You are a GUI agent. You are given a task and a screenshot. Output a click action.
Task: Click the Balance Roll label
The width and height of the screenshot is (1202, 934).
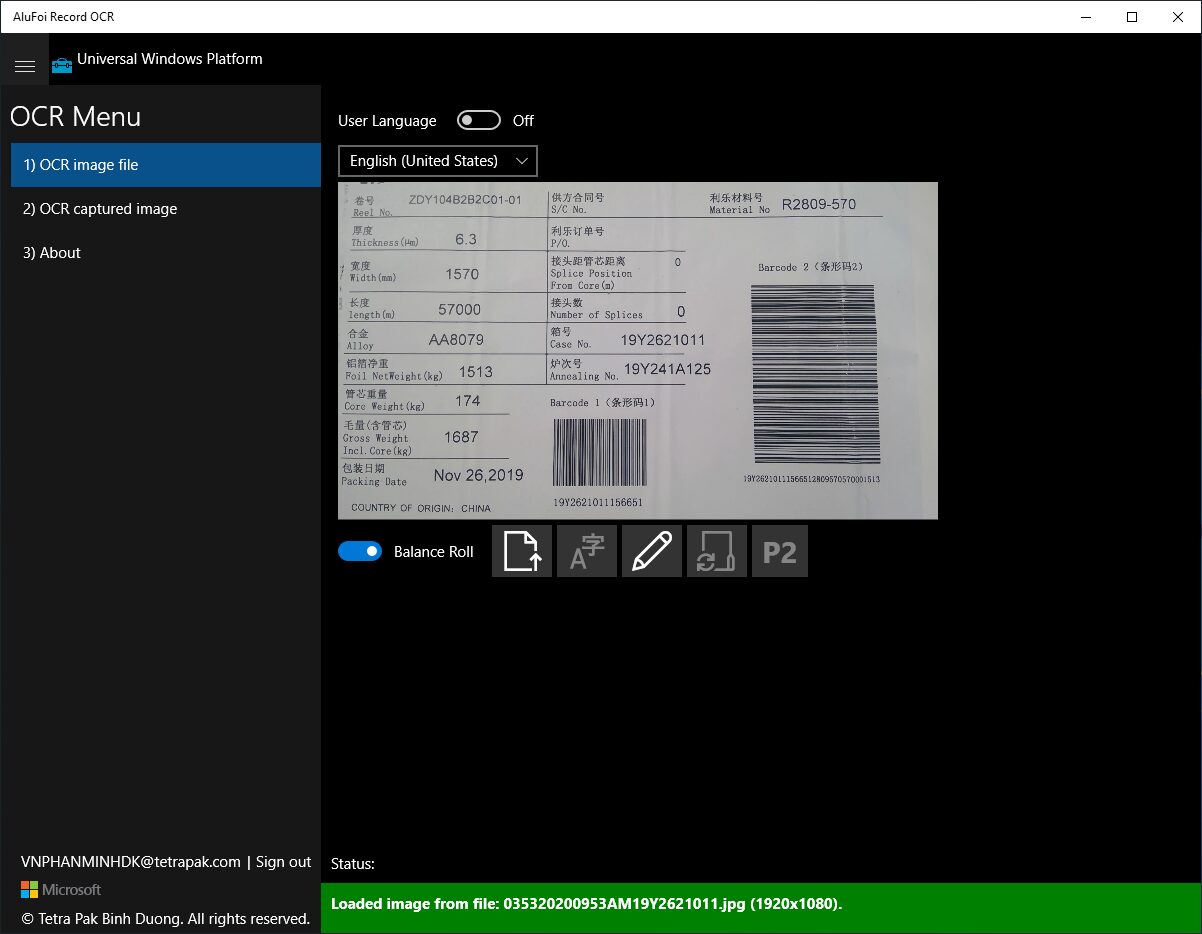(434, 552)
